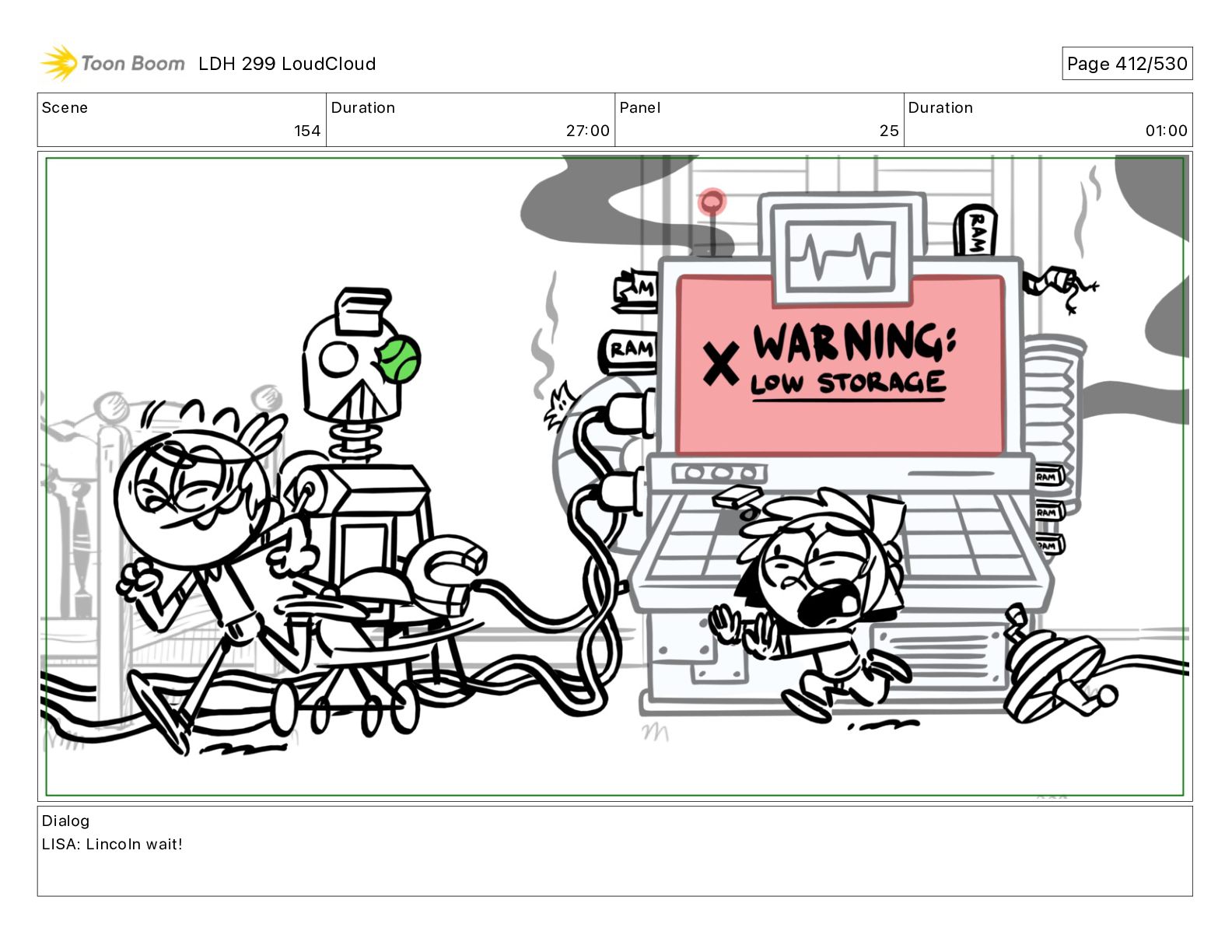Select the panel duration value '01:00'
Viewport: 1232px width, 952px height.
click(1166, 131)
